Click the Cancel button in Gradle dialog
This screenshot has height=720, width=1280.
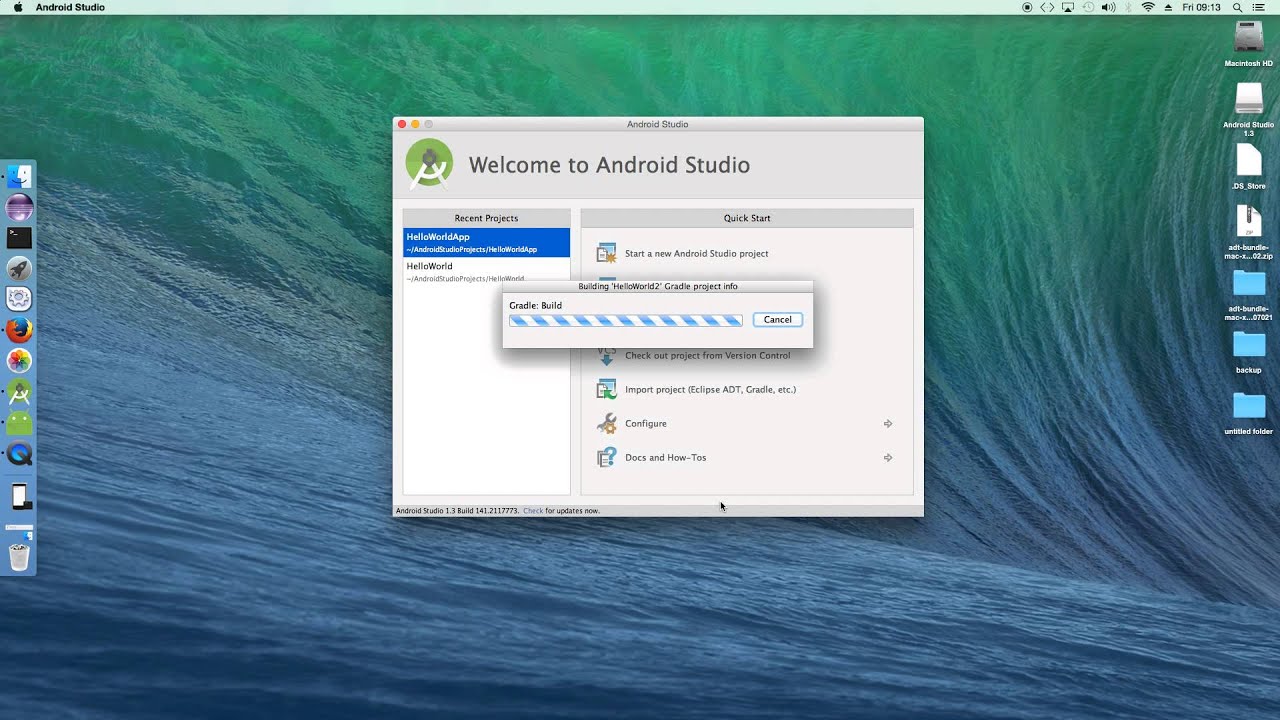point(777,320)
